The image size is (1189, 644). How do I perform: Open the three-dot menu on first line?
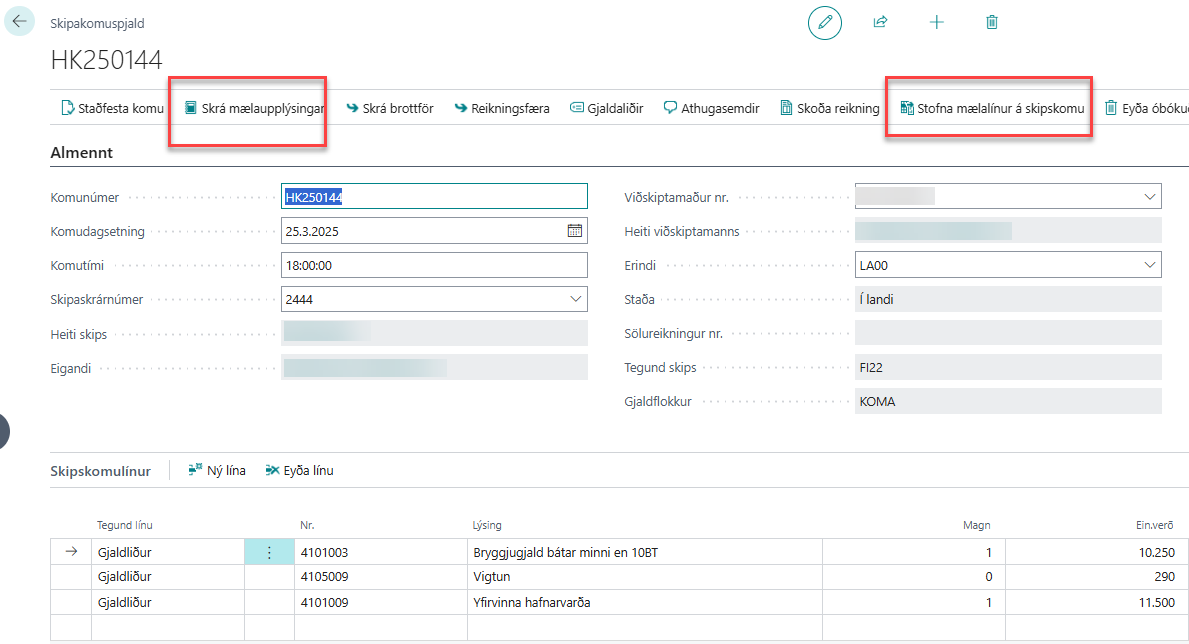point(268,552)
